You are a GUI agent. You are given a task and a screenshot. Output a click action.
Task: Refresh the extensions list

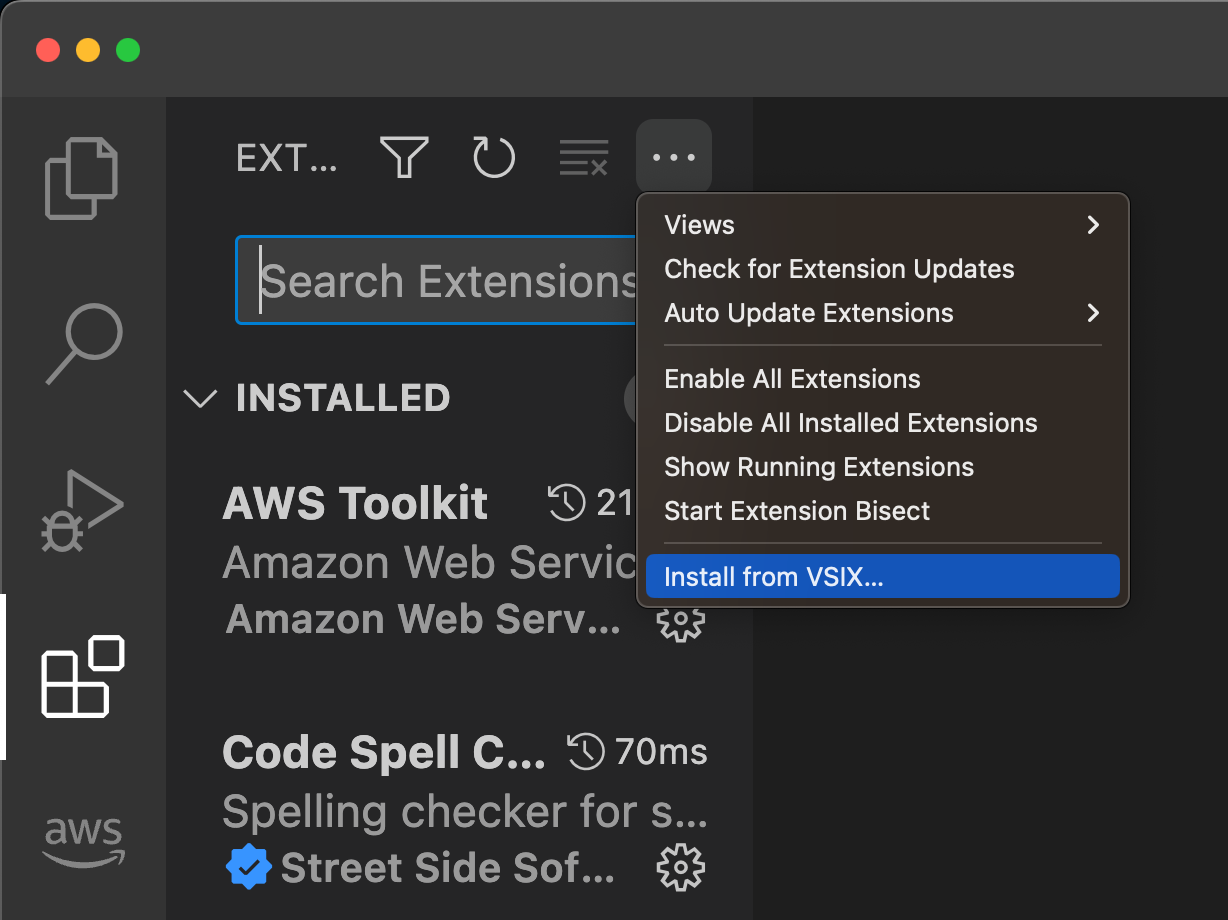[493, 157]
